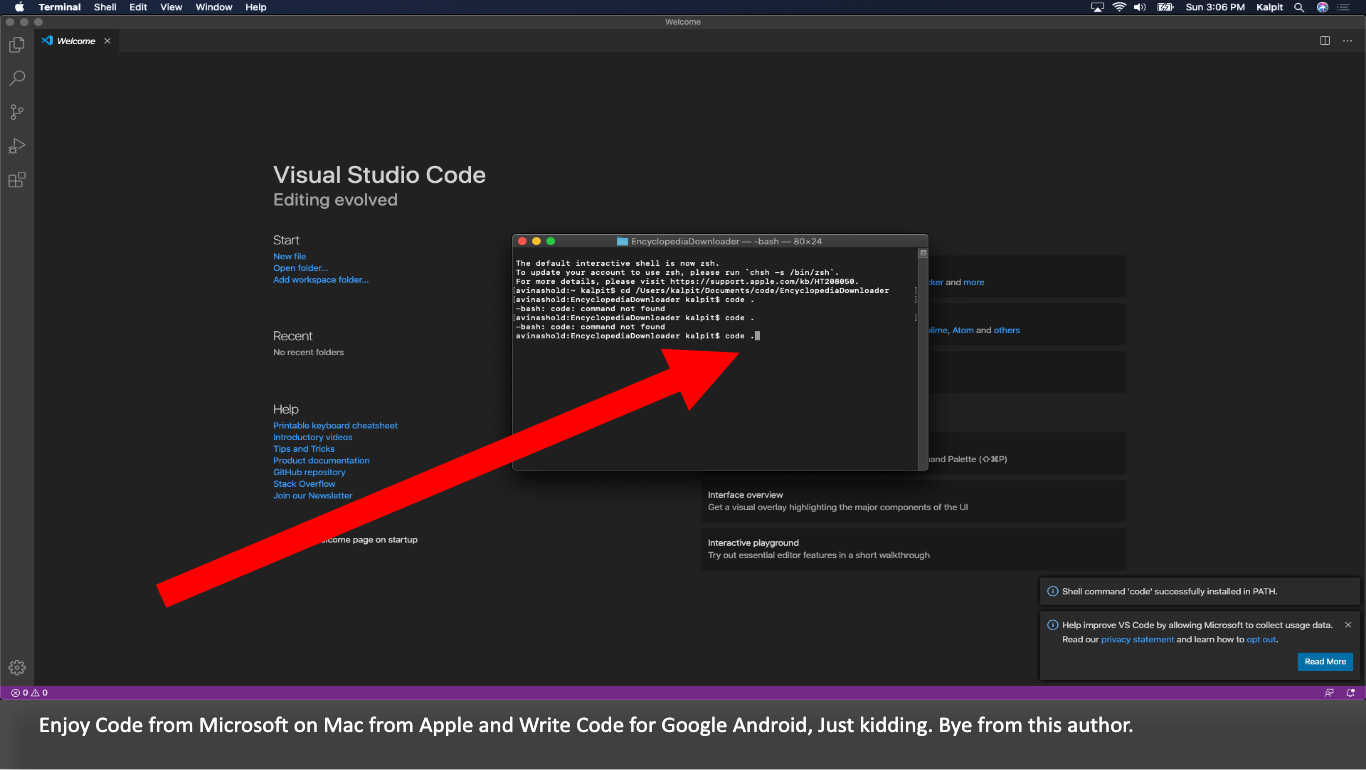Click the Open folder... link
This screenshot has height=770, width=1366.
click(300, 268)
